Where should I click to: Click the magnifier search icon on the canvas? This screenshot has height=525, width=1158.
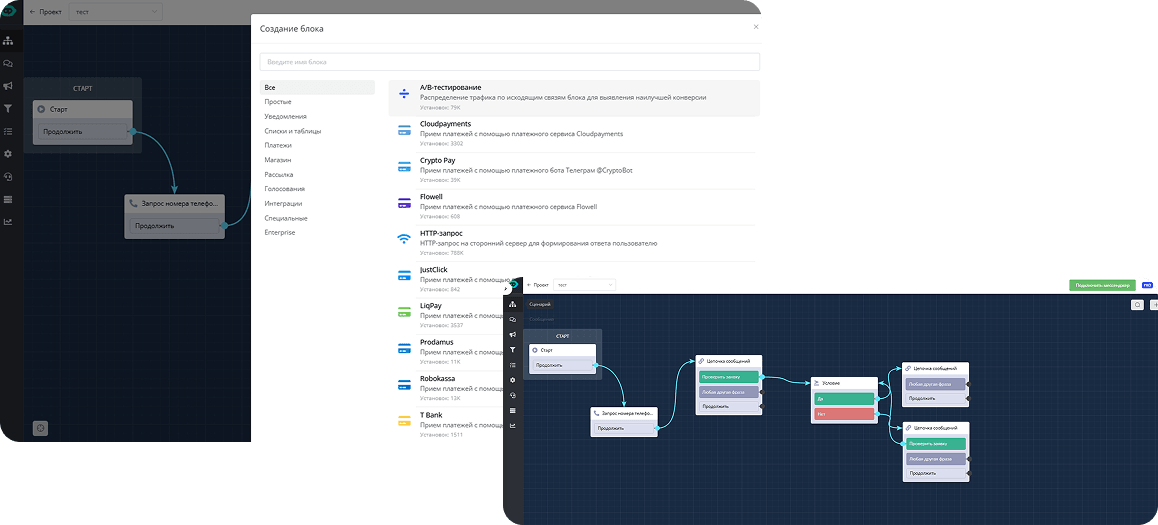coord(1137,305)
